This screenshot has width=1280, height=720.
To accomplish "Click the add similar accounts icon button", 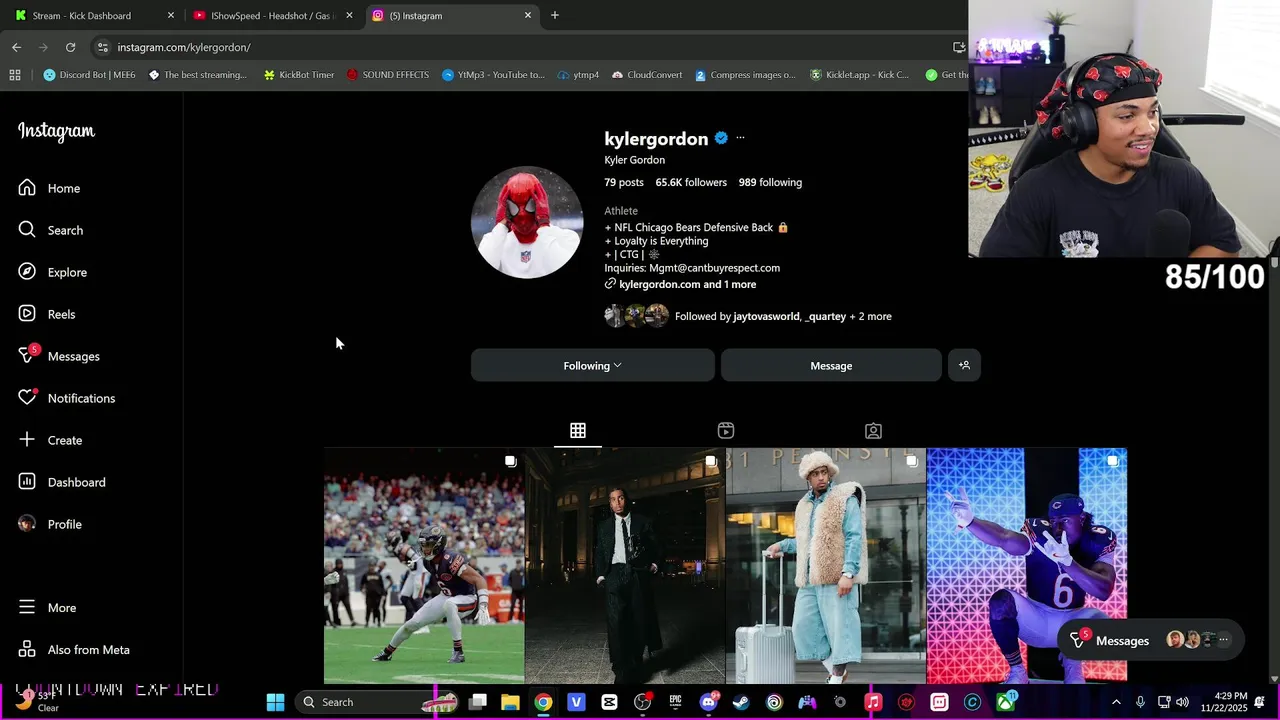I will coord(964,365).
